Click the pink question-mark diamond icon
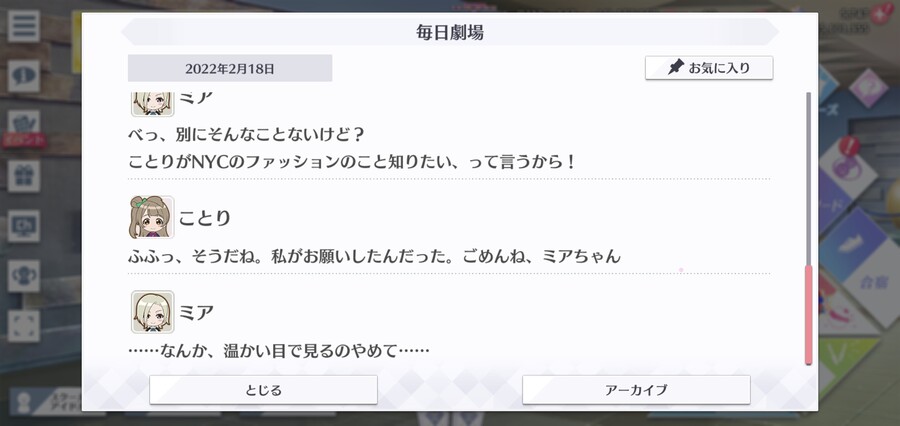900x426 pixels. click(868, 88)
